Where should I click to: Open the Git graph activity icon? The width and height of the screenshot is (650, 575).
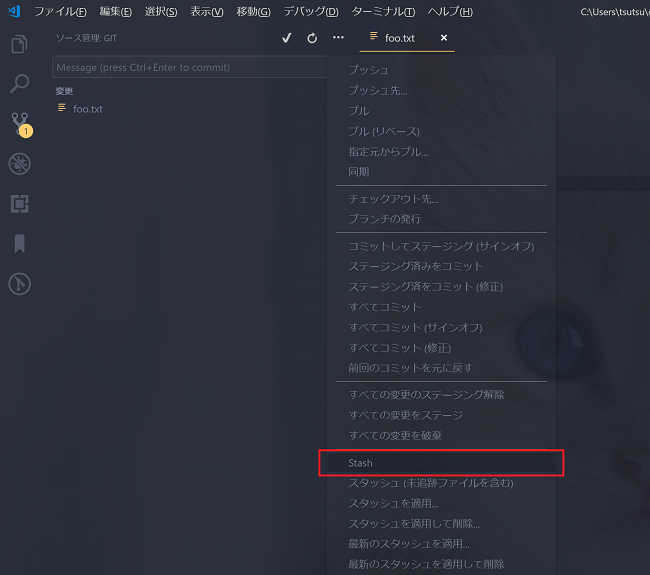pos(19,284)
